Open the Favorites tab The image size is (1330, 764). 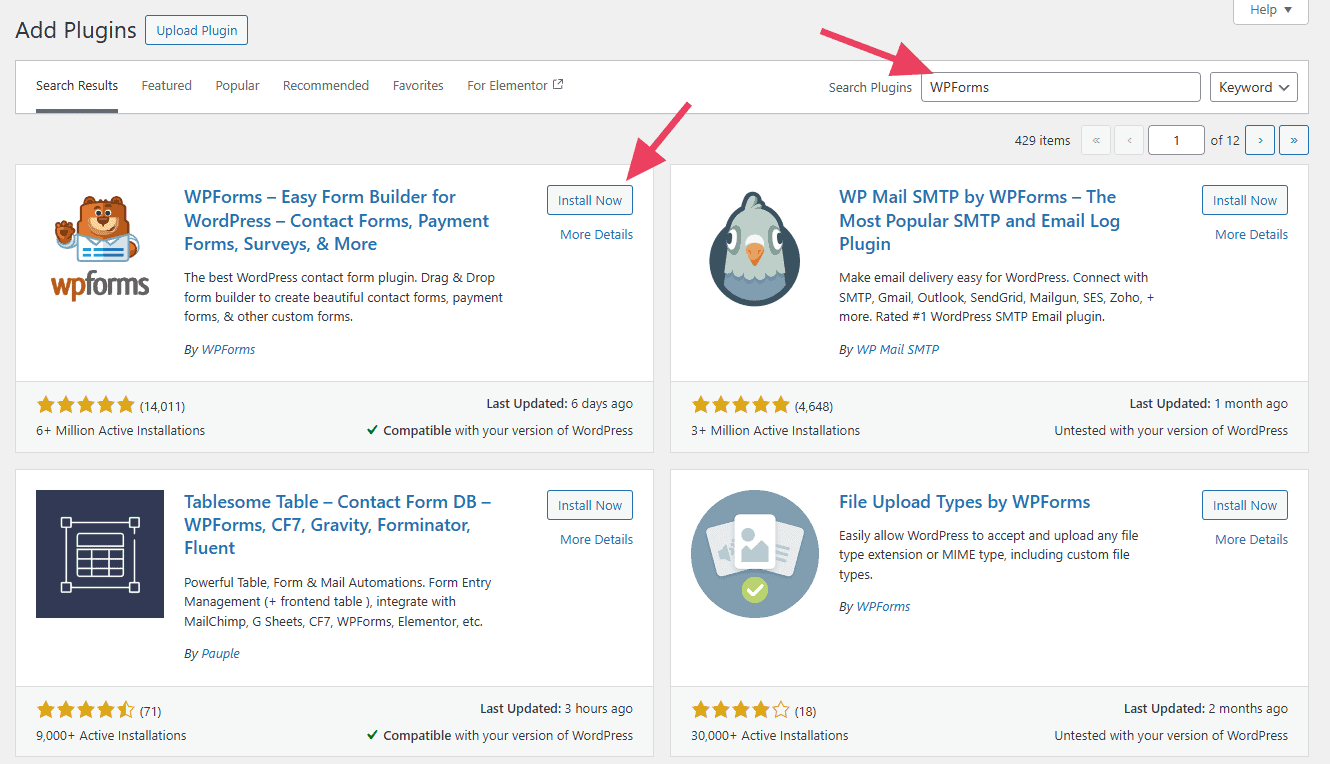(418, 86)
